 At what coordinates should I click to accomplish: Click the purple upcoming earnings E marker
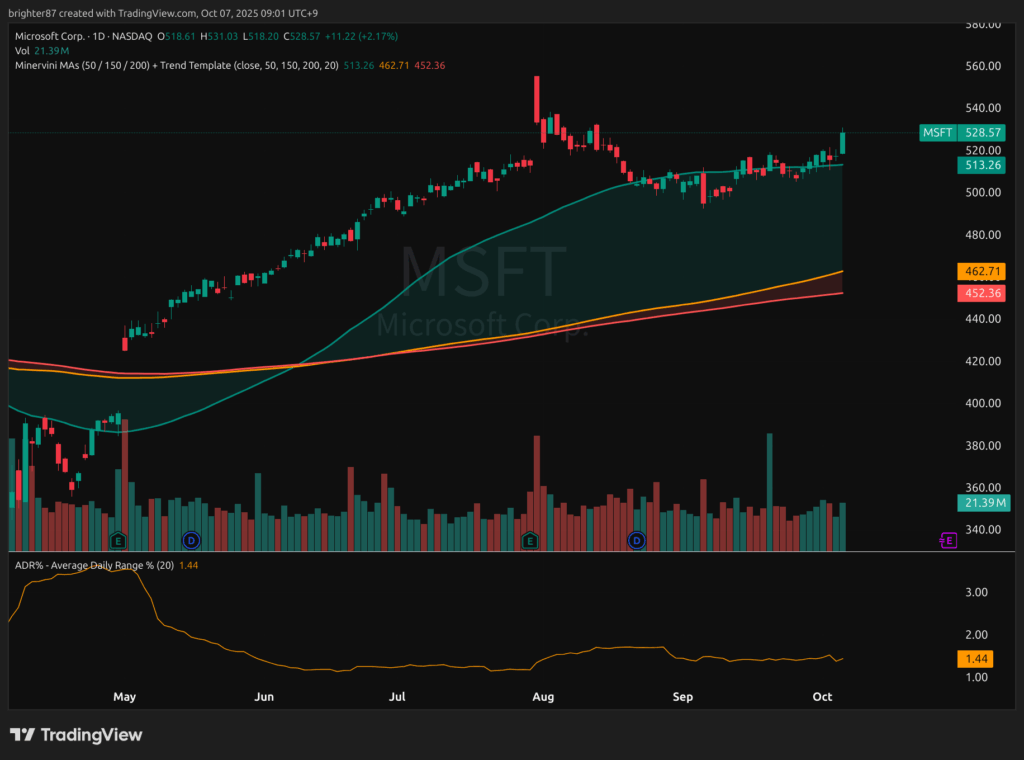[949, 540]
